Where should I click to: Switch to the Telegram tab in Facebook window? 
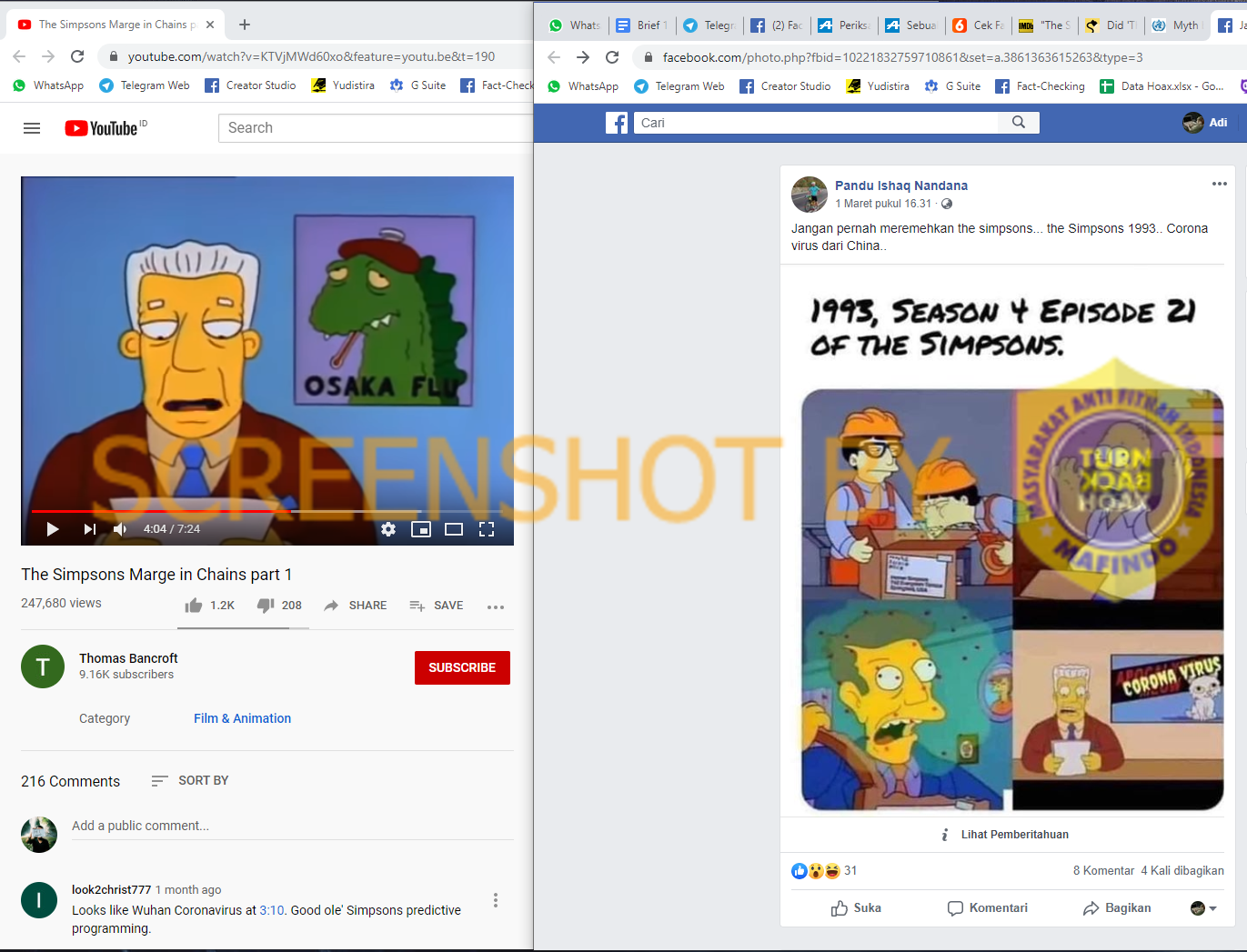(709, 25)
